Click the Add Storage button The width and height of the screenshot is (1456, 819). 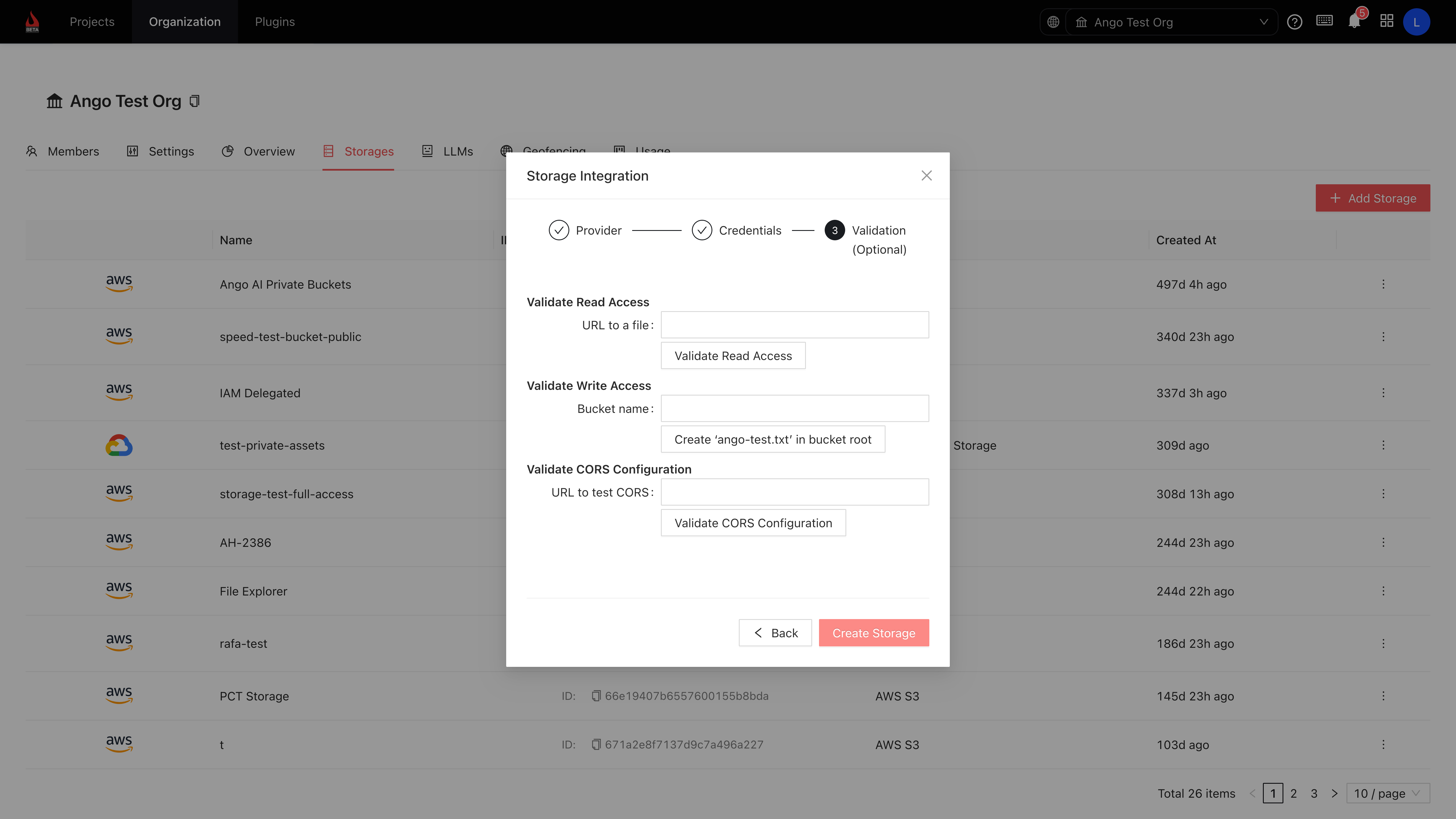click(1373, 198)
